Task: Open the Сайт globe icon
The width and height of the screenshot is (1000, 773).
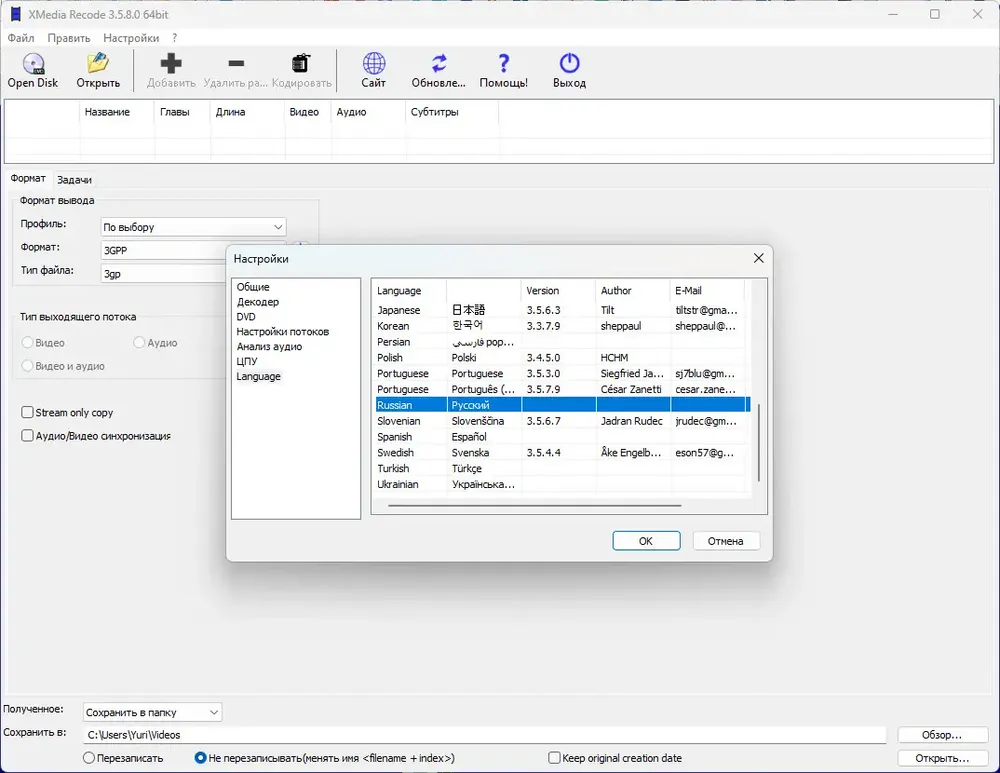Action: pos(374,63)
